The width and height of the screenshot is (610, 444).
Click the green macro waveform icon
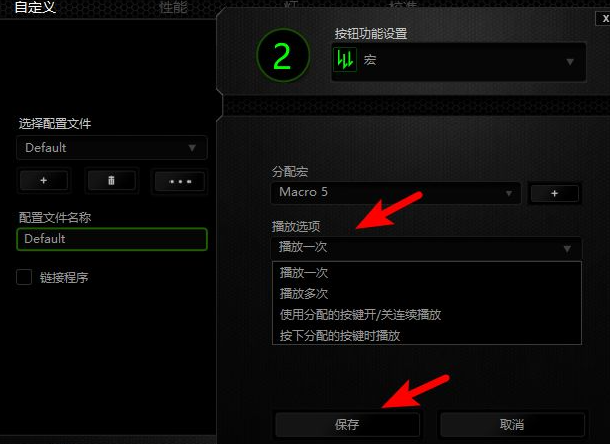(x=345, y=60)
